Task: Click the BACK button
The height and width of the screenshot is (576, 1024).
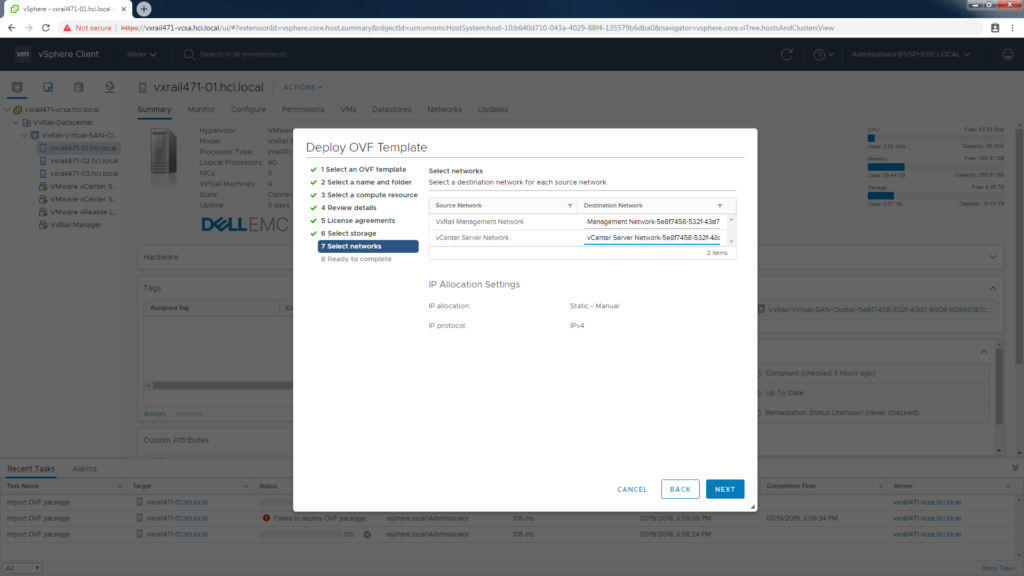Action: [x=680, y=489]
